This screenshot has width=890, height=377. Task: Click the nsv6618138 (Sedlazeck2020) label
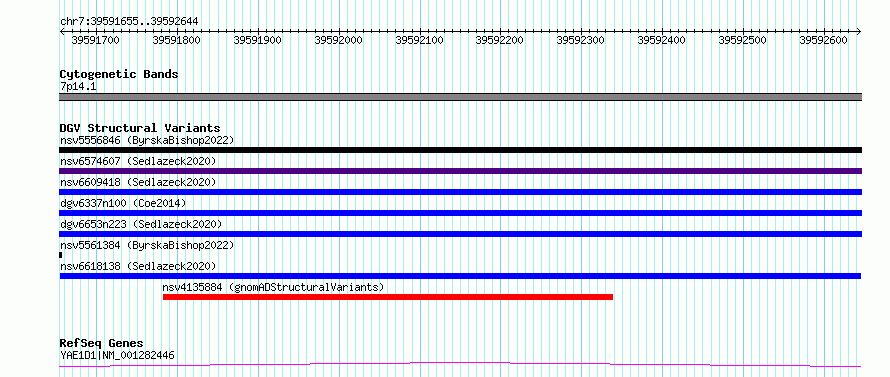[x=138, y=266]
